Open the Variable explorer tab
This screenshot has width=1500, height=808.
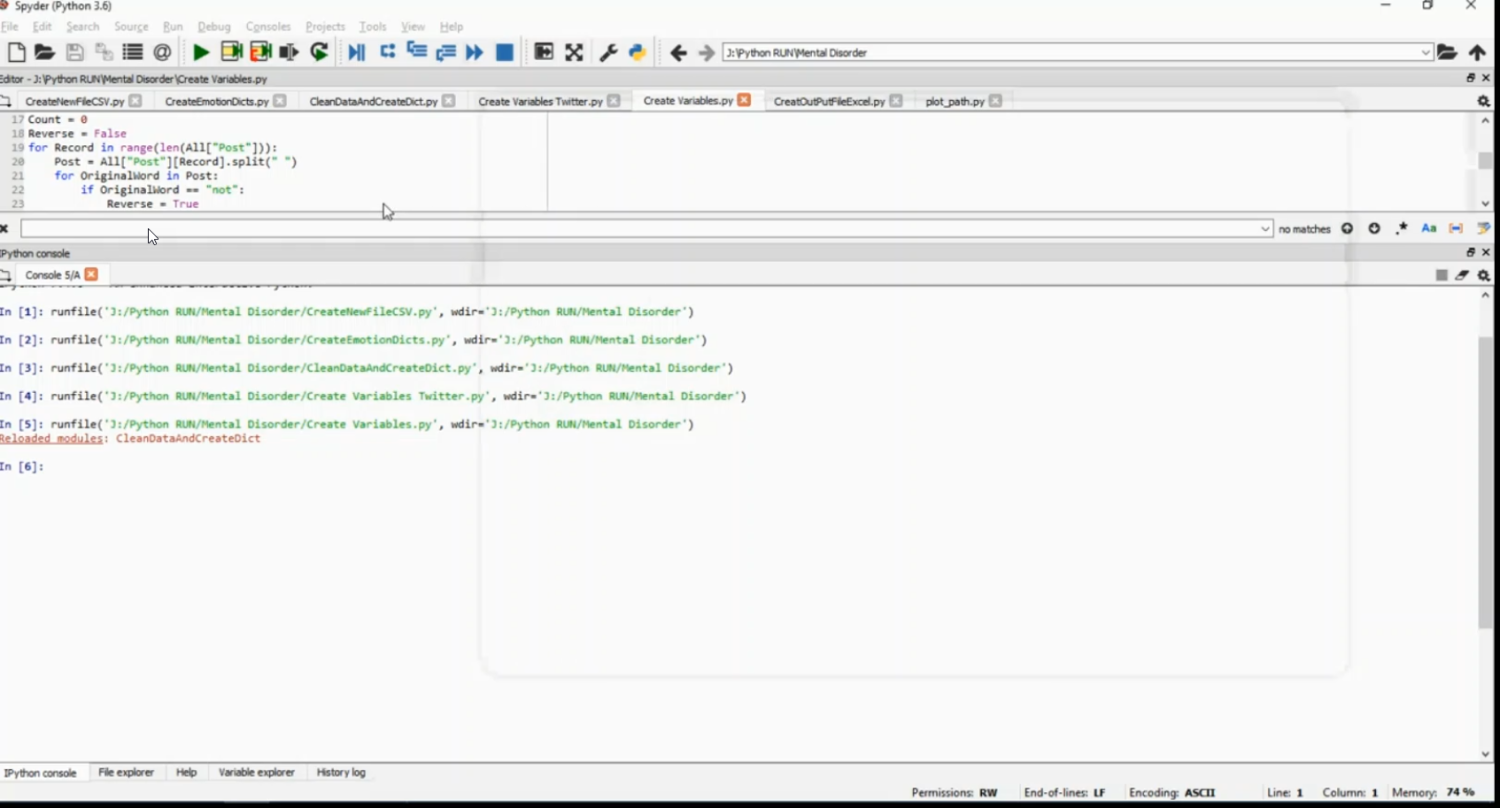tap(256, 772)
